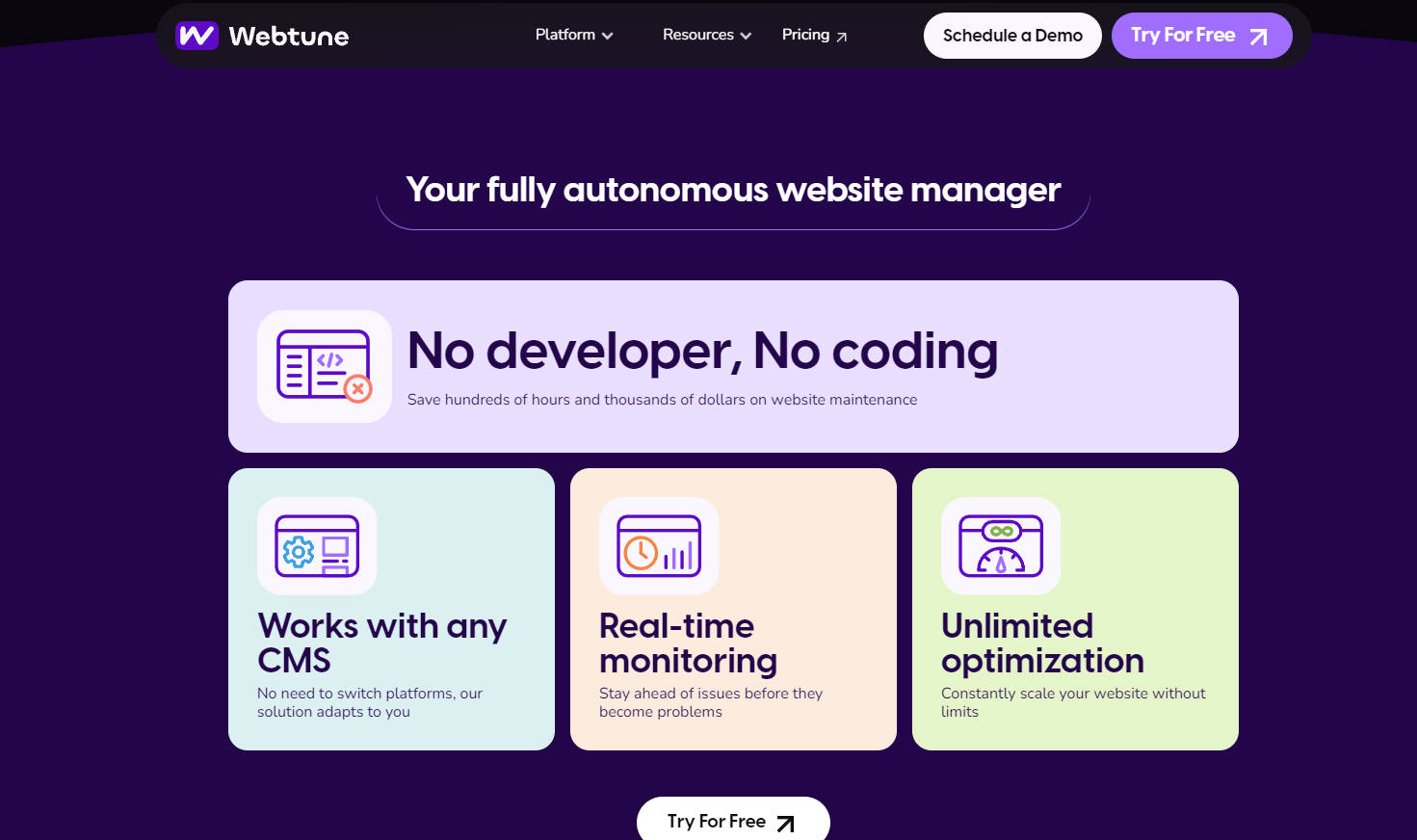The height and width of the screenshot is (840, 1417).
Task: Open the Pricing page link
Action: [x=805, y=35]
